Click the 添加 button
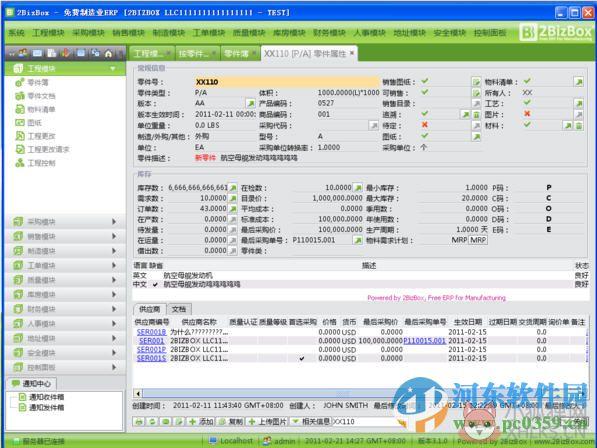The image size is (597, 448). click(201, 422)
